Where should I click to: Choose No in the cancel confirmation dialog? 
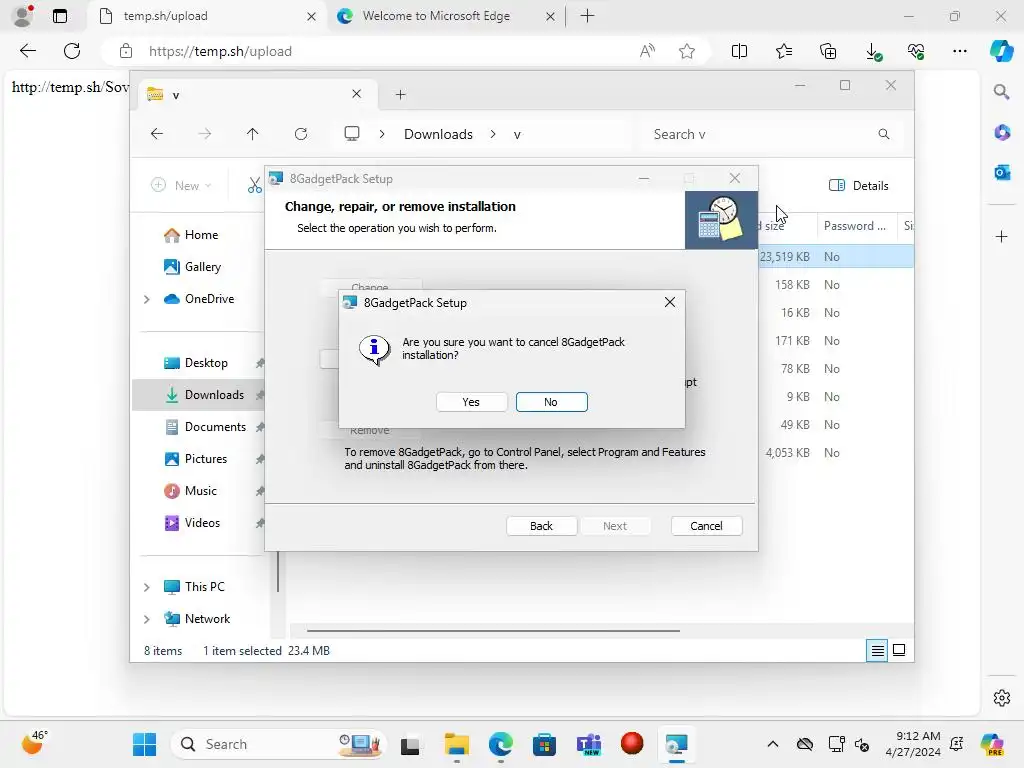point(551,402)
